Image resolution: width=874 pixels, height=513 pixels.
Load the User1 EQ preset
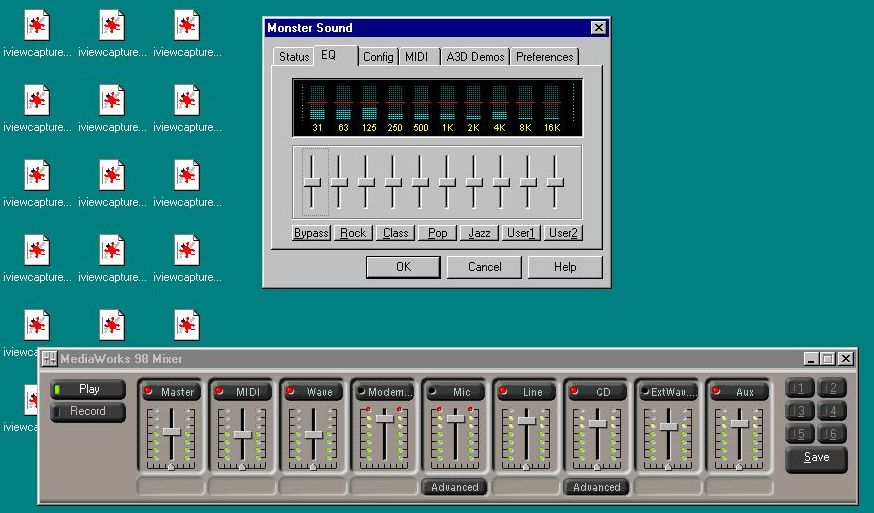(x=521, y=233)
